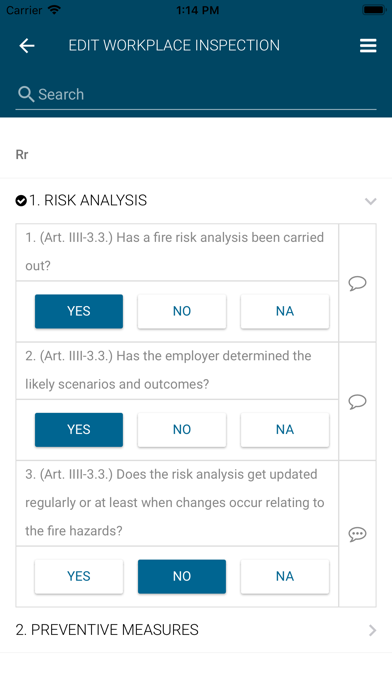Choose NO for likely scenarios question
The image size is (392, 696).
click(182, 430)
